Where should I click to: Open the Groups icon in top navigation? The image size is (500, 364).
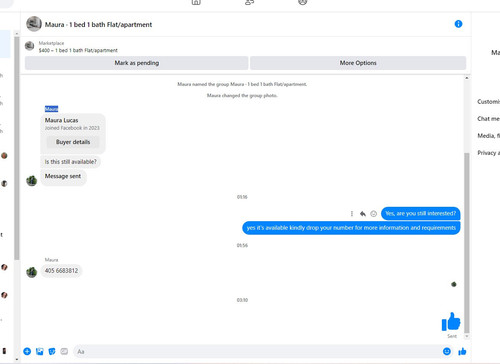click(302, 2)
